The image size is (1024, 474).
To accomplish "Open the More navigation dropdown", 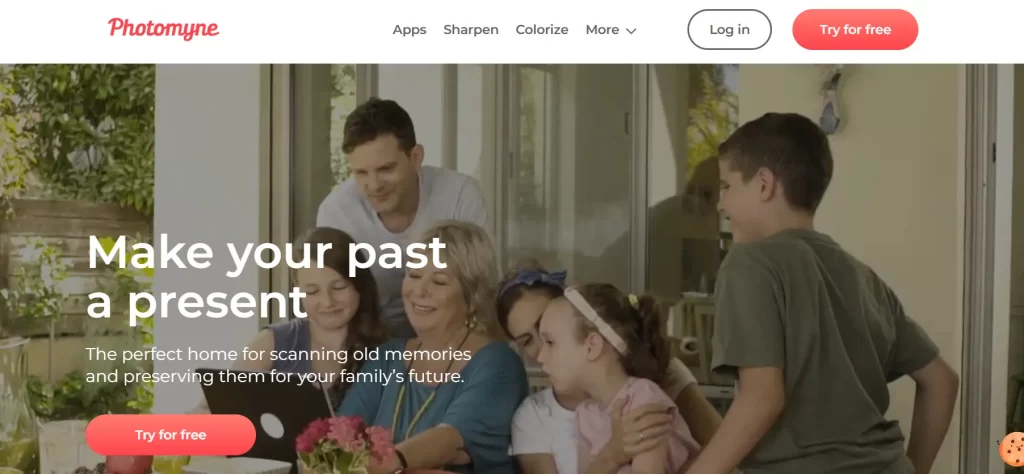I will pos(611,30).
